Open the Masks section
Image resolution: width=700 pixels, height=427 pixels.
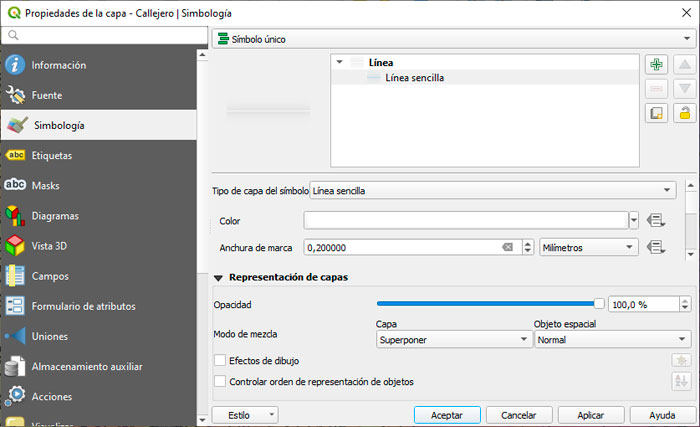(x=98, y=185)
